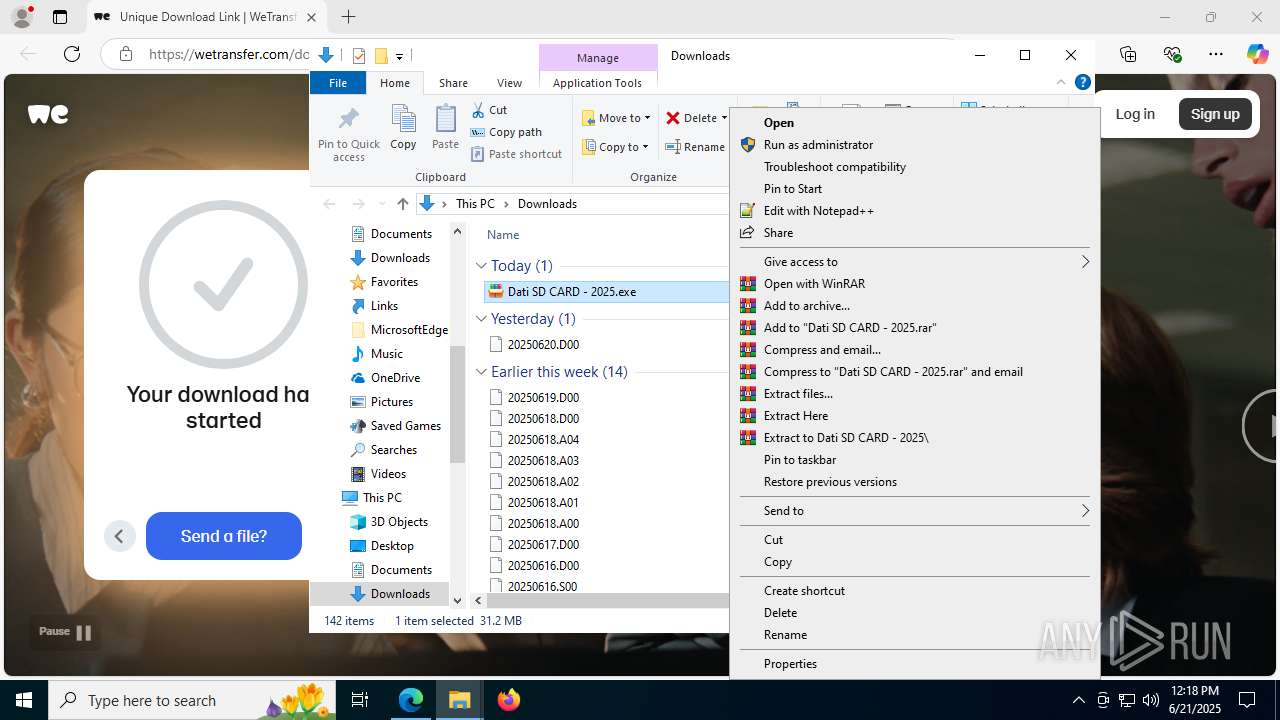The height and width of the screenshot is (720, 1280).
Task: Click Copy path in the ribbon
Action: tap(506, 132)
